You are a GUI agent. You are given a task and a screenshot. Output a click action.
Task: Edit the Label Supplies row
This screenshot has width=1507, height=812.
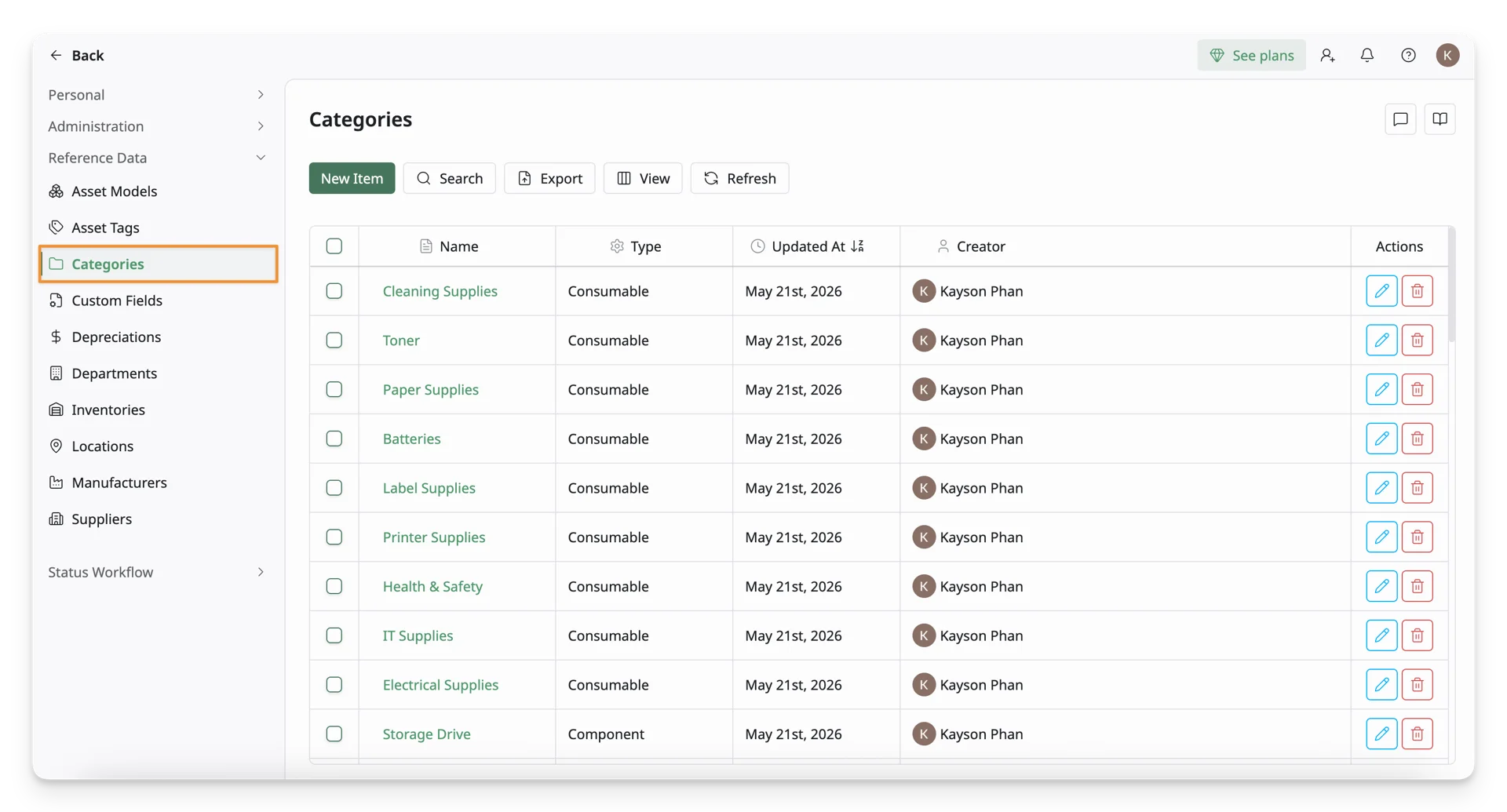pyautogui.click(x=1381, y=488)
